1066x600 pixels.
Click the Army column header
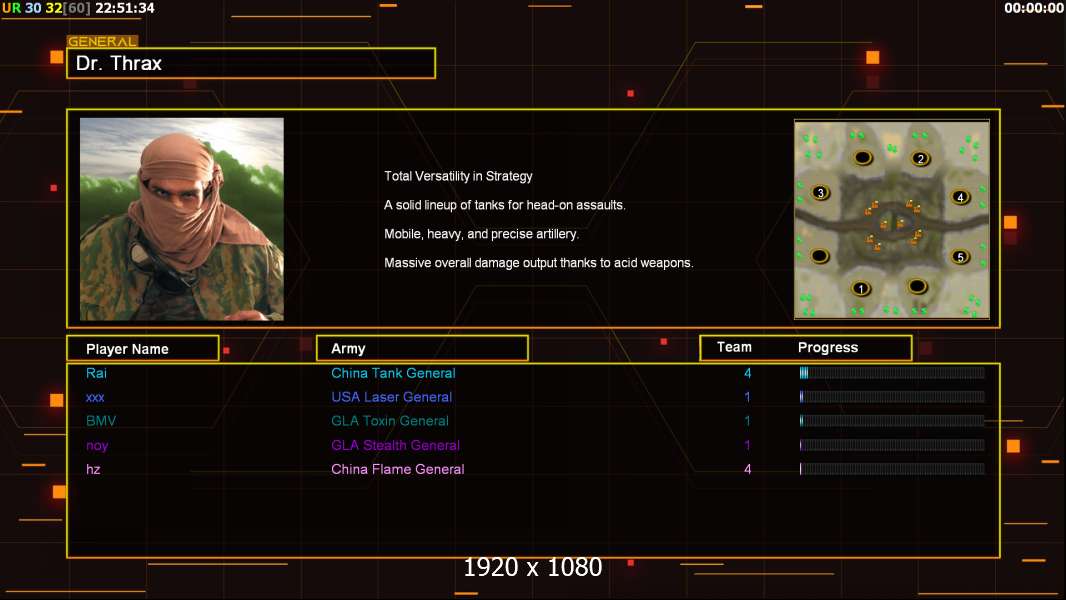pos(422,349)
